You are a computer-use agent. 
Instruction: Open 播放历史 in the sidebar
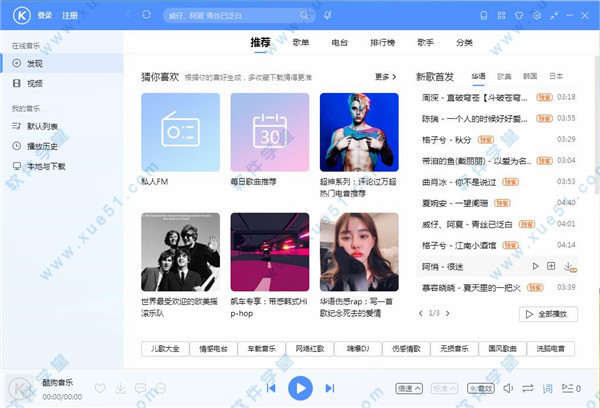62,146
